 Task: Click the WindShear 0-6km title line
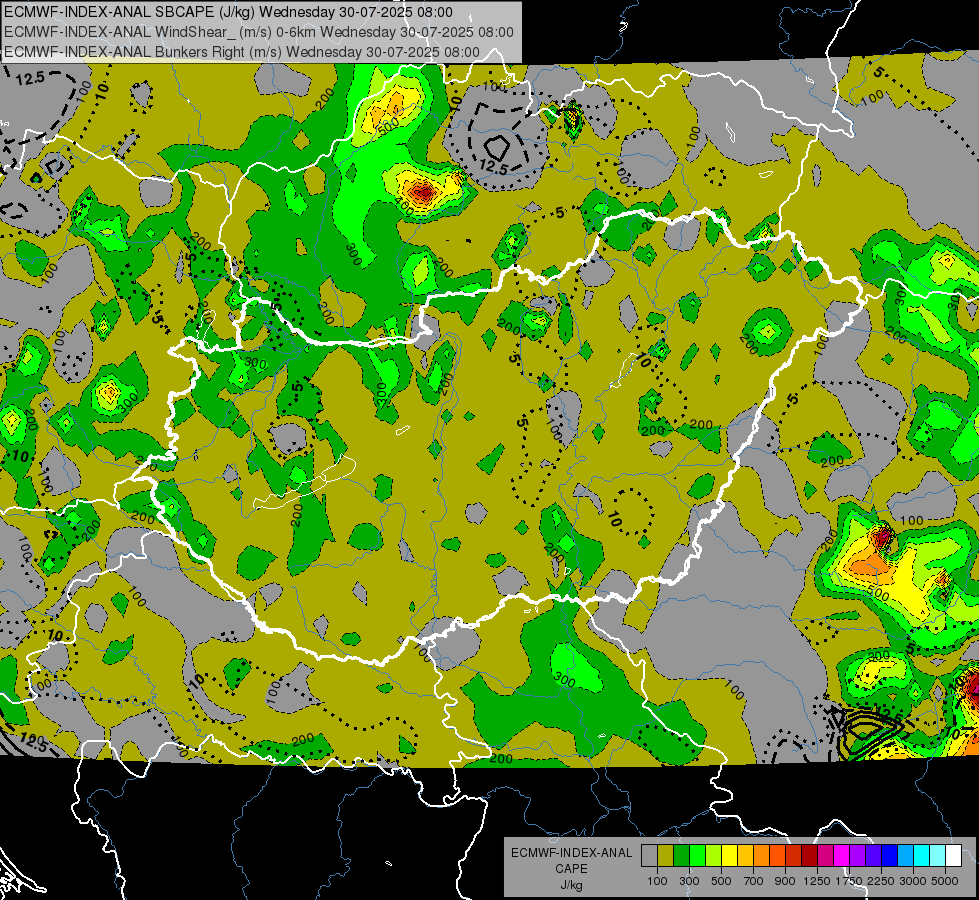click(258, 32)
